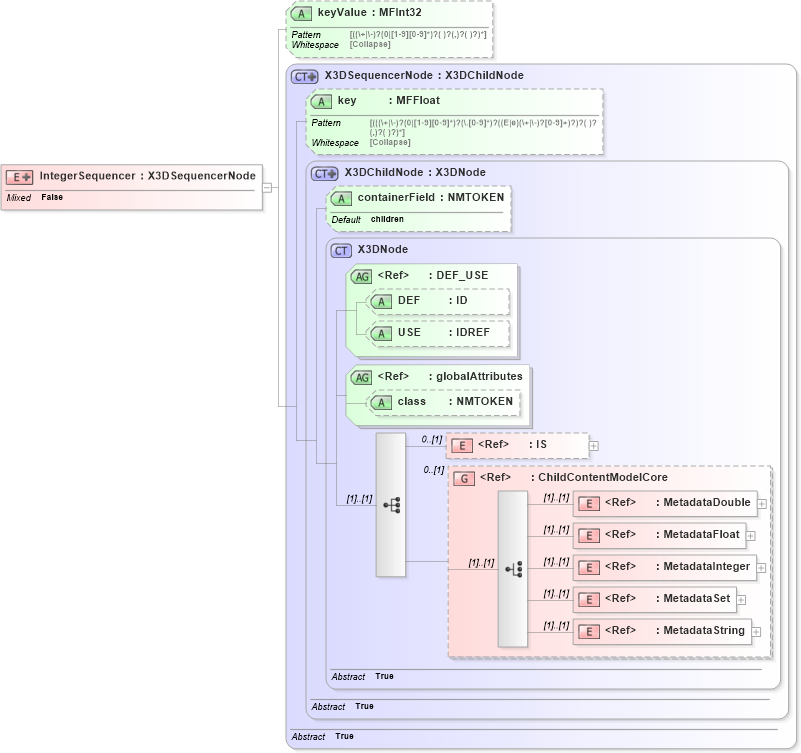Viewport: 801px width, 753px height.
Task: Click the E icon of MetadataInteger
Action: coord(589,568)
